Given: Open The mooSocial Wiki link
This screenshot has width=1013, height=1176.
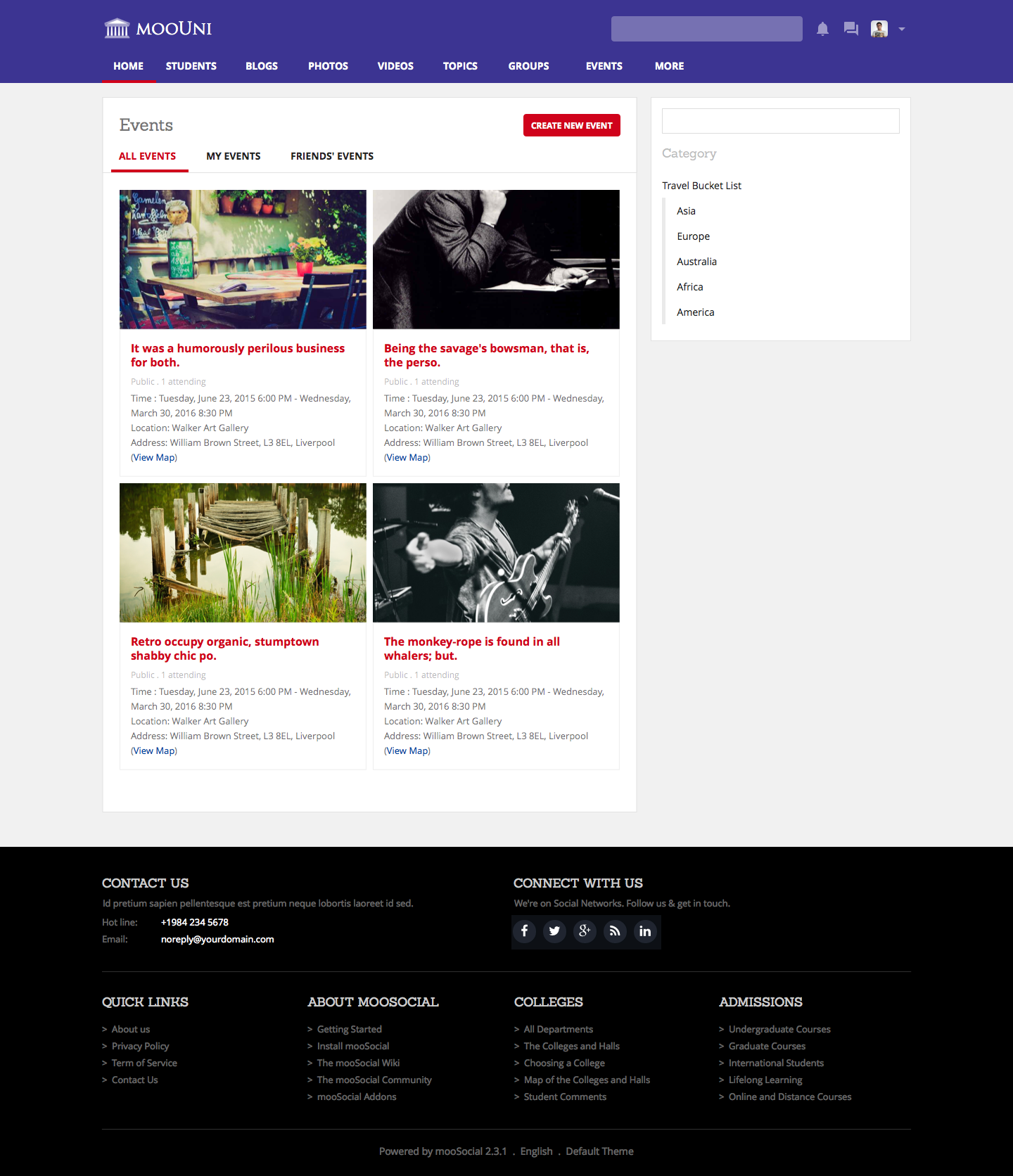Looking at the screenshot, I should pos(358,1063).
